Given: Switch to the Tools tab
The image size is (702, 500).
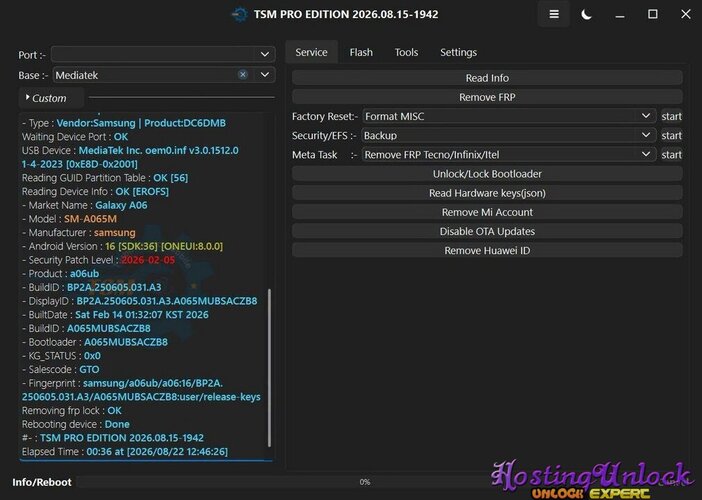Looking at the screenshot, I should (406, 52).
